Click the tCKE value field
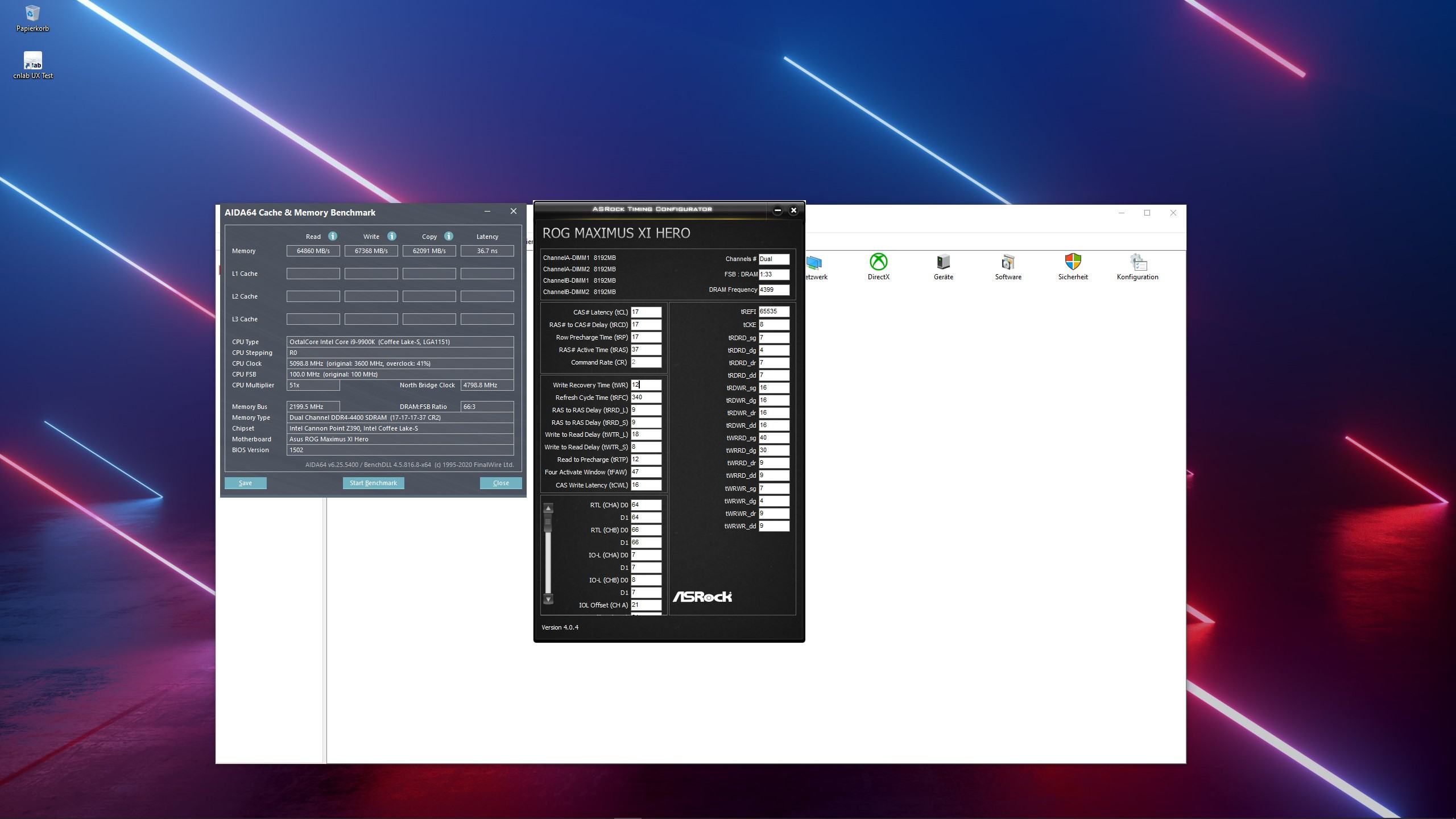This screenshot has height=819, width=1456. click(x=774, y=325)
